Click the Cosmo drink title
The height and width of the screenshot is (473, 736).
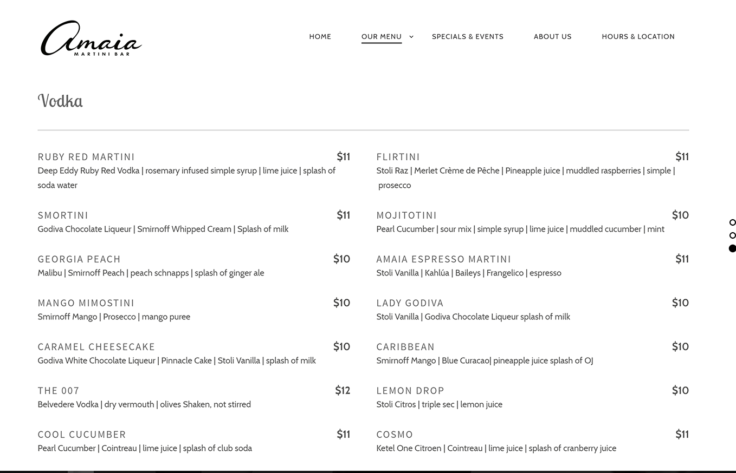coord(394,435)
